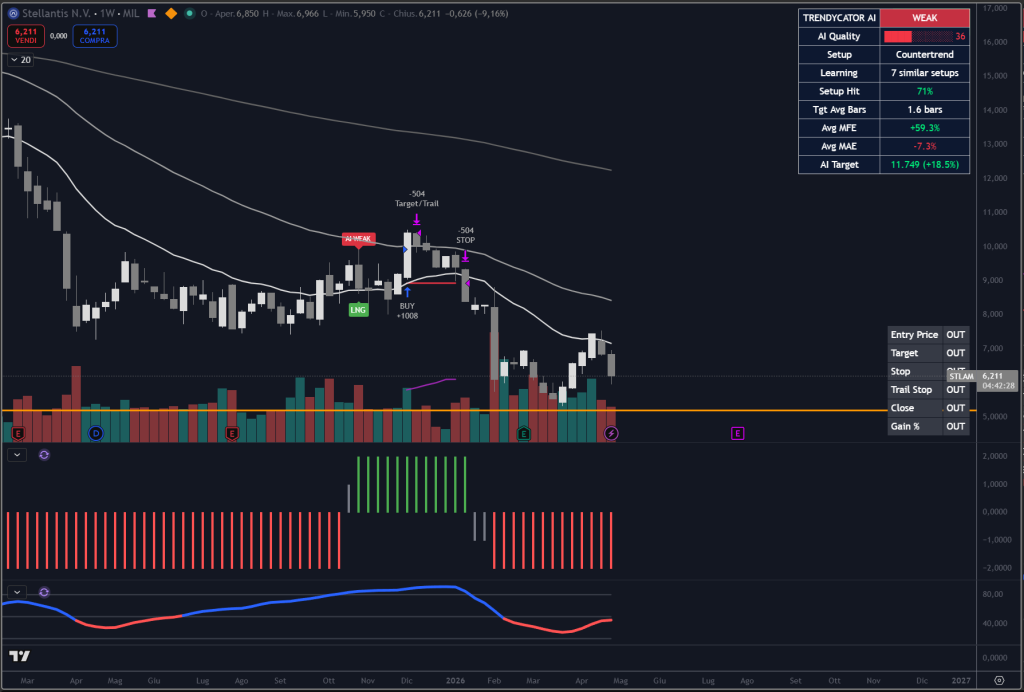This screenshot has height=692, width=1024.
Task: Click the spread value 0,000
Action: pos(59,36)
